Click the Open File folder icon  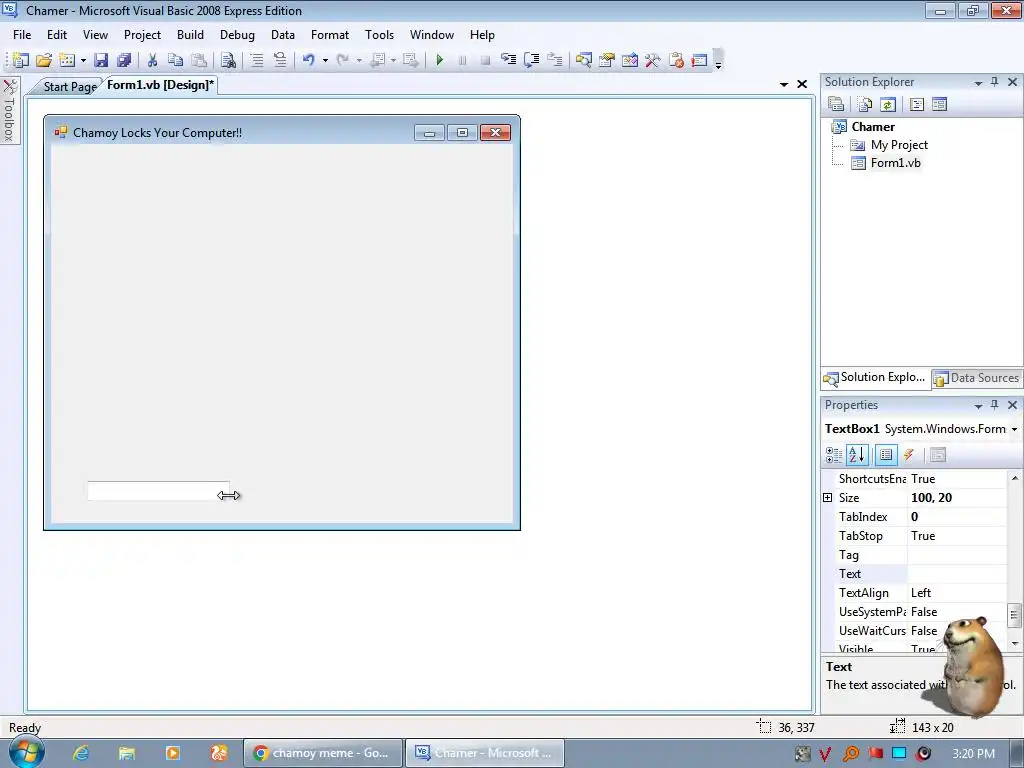[44, 60]
